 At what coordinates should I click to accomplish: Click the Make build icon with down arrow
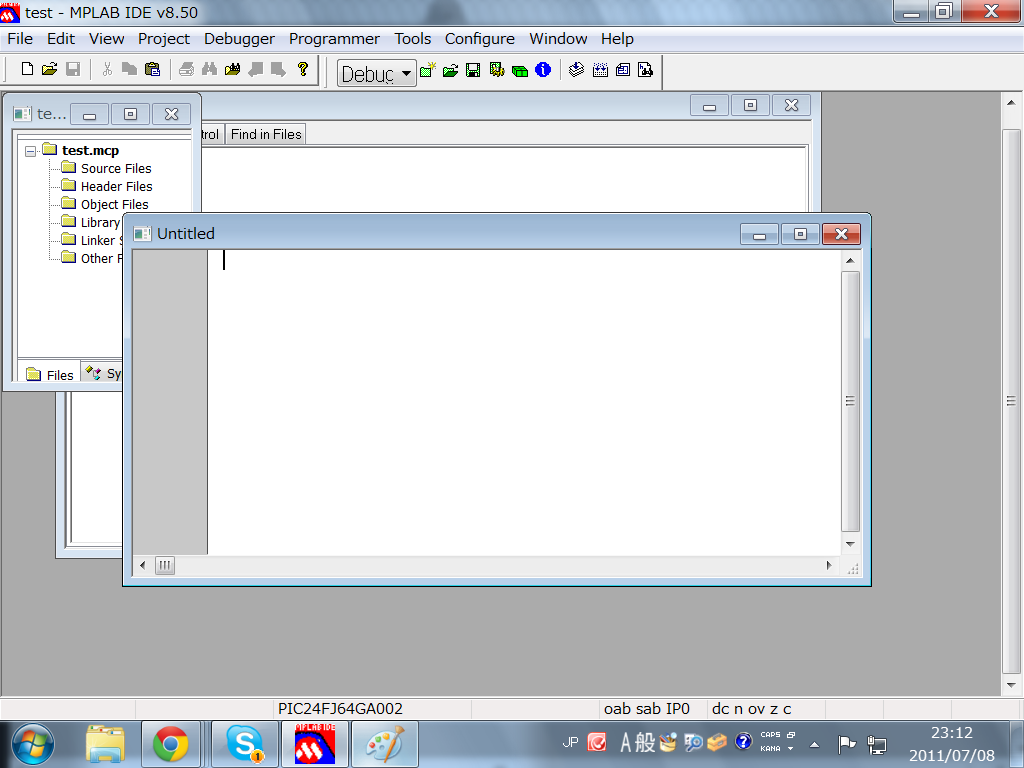[576, 70]
